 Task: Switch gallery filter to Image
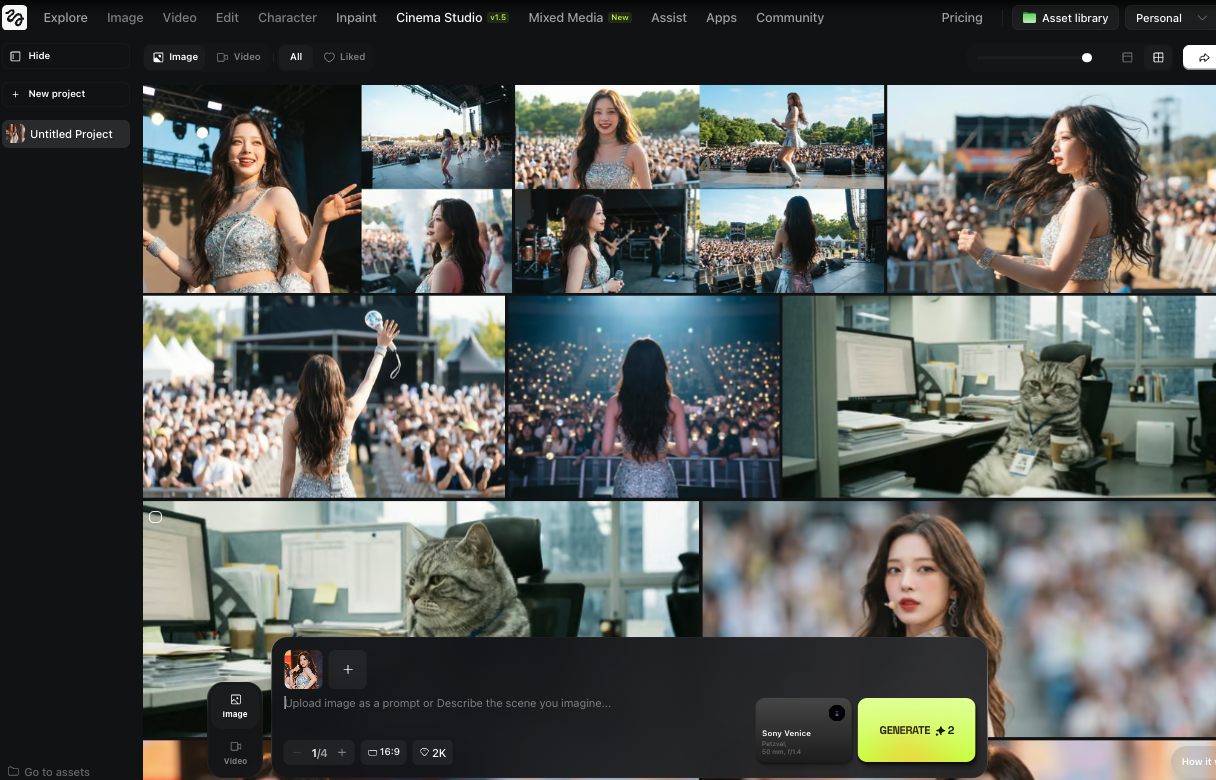(x=175, y=57)
